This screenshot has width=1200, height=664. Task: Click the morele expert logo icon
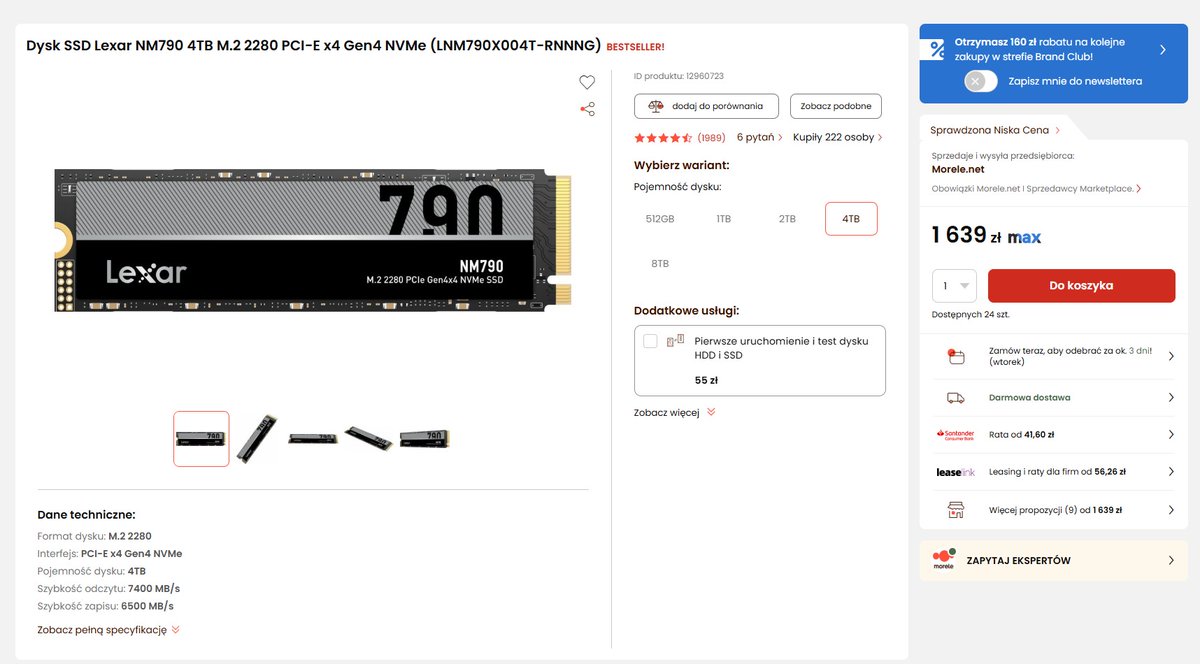943,560
